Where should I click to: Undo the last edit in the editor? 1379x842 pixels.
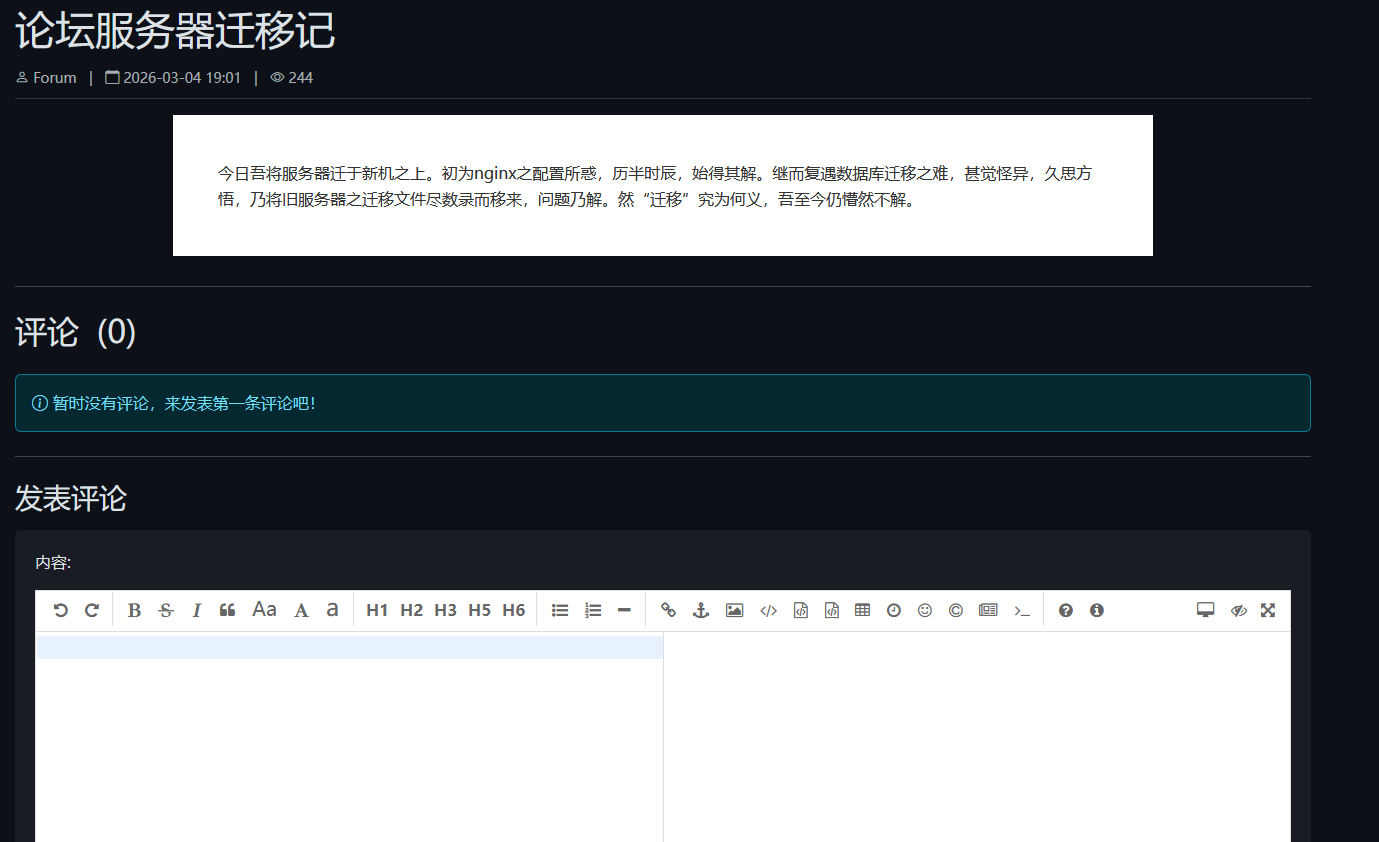click(x=61, y=610)
